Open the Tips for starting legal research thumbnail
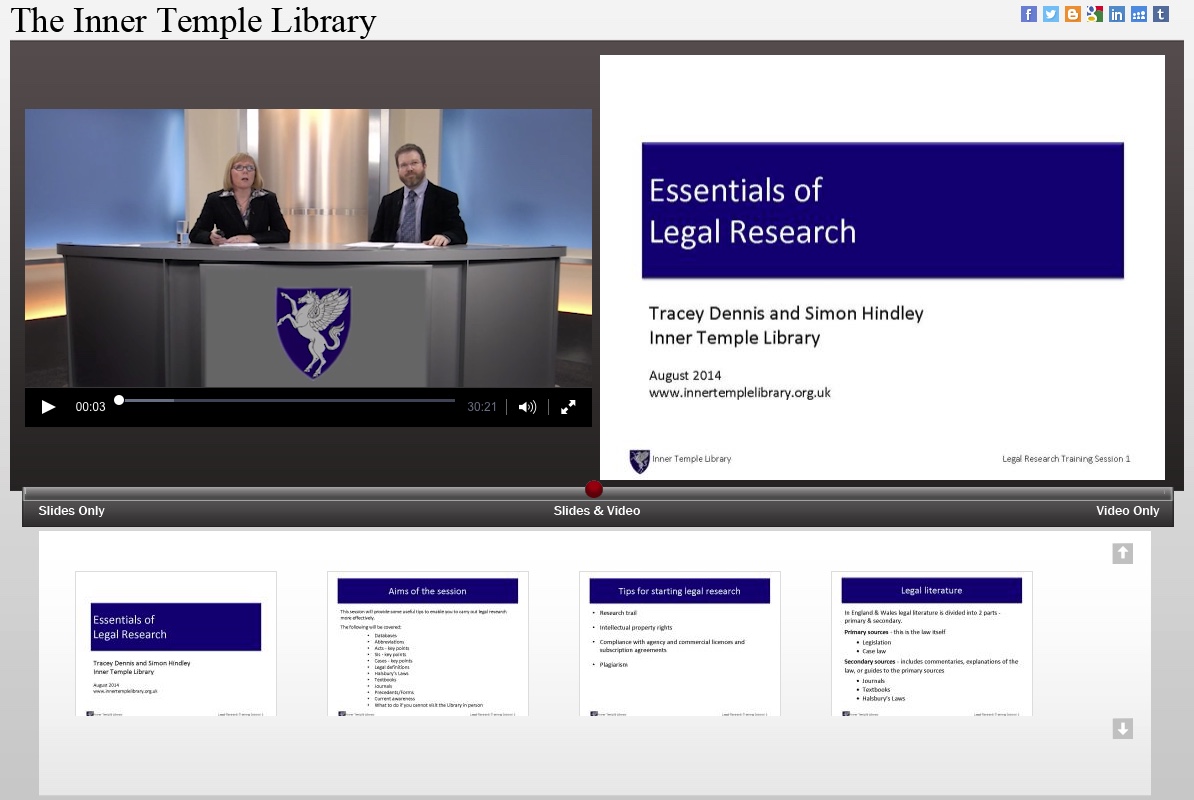The height and width of the screenshot is (800, 1194). click(680, 644)
